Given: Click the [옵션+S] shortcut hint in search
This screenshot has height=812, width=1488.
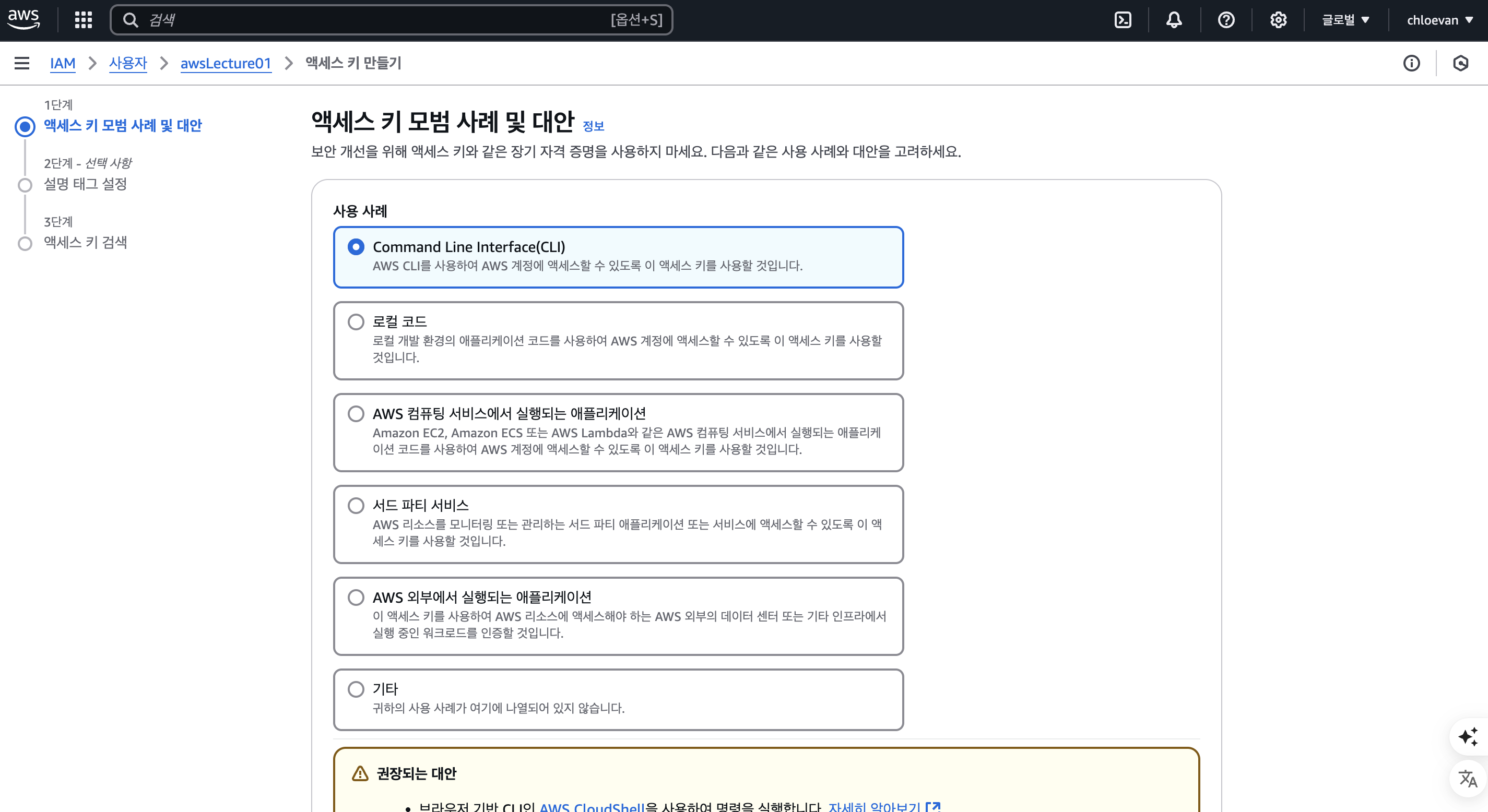Looking at the screenshot, I should (636, 20).
